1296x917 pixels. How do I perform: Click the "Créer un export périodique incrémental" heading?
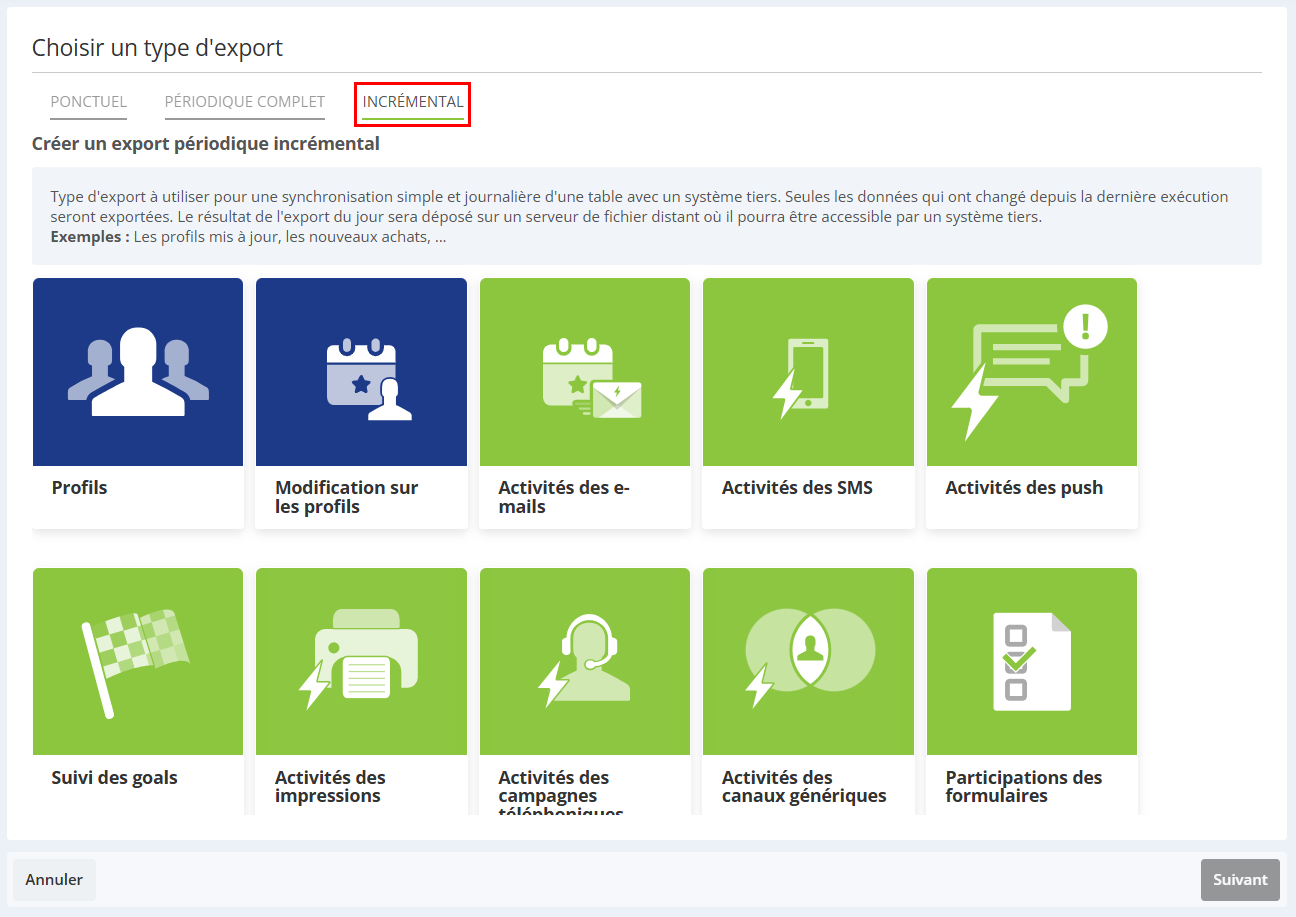(x=206, y=144)
